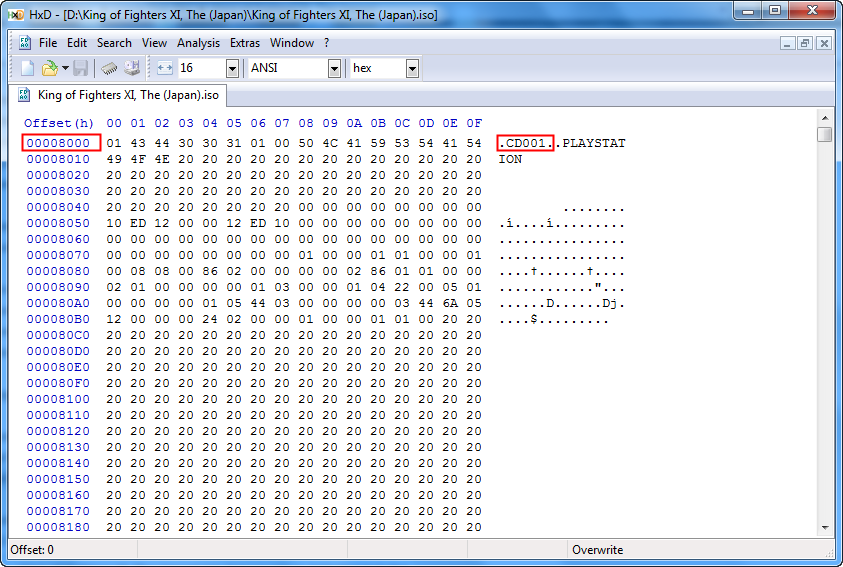Select the King of Fighters XI iso tab
The height and width of the screenshot is (567, 843).
pyautogui.click(x=119, y=95)
